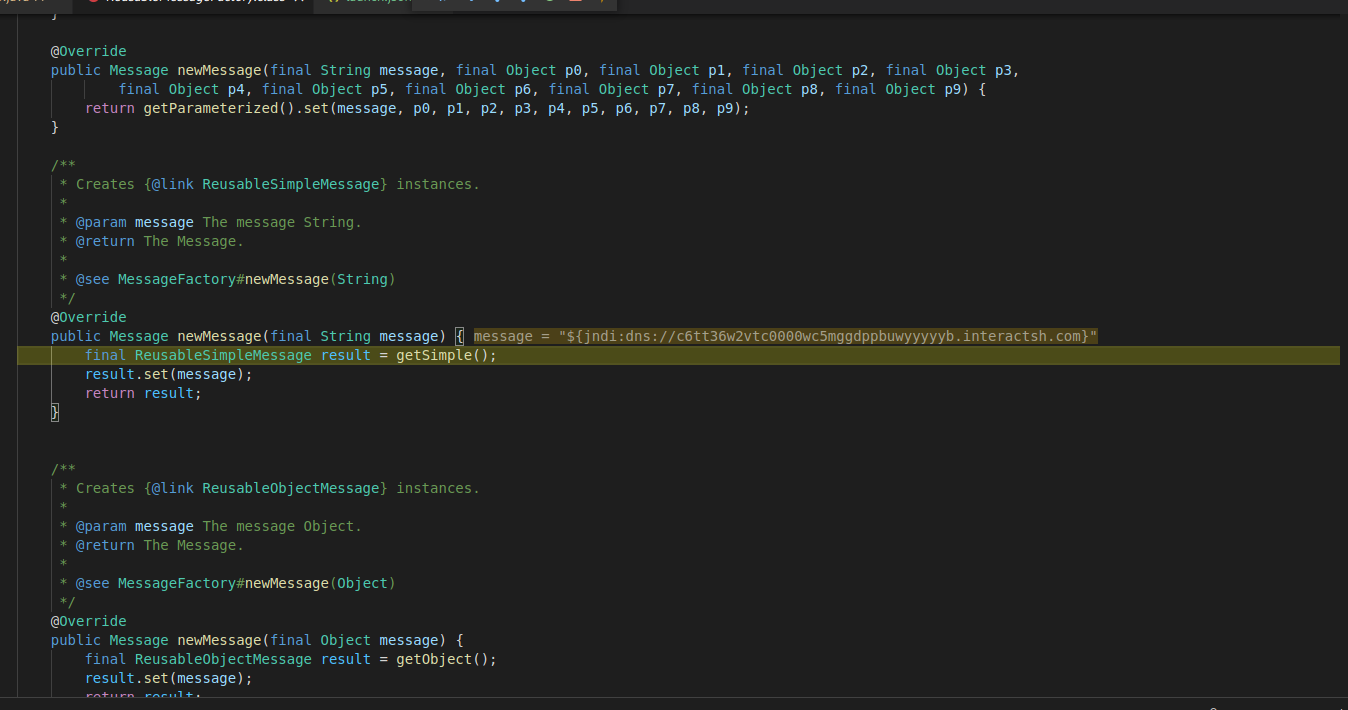
Task: Click the ReusableSimpleMessage type in highlighted line
Action: (223, 355)
